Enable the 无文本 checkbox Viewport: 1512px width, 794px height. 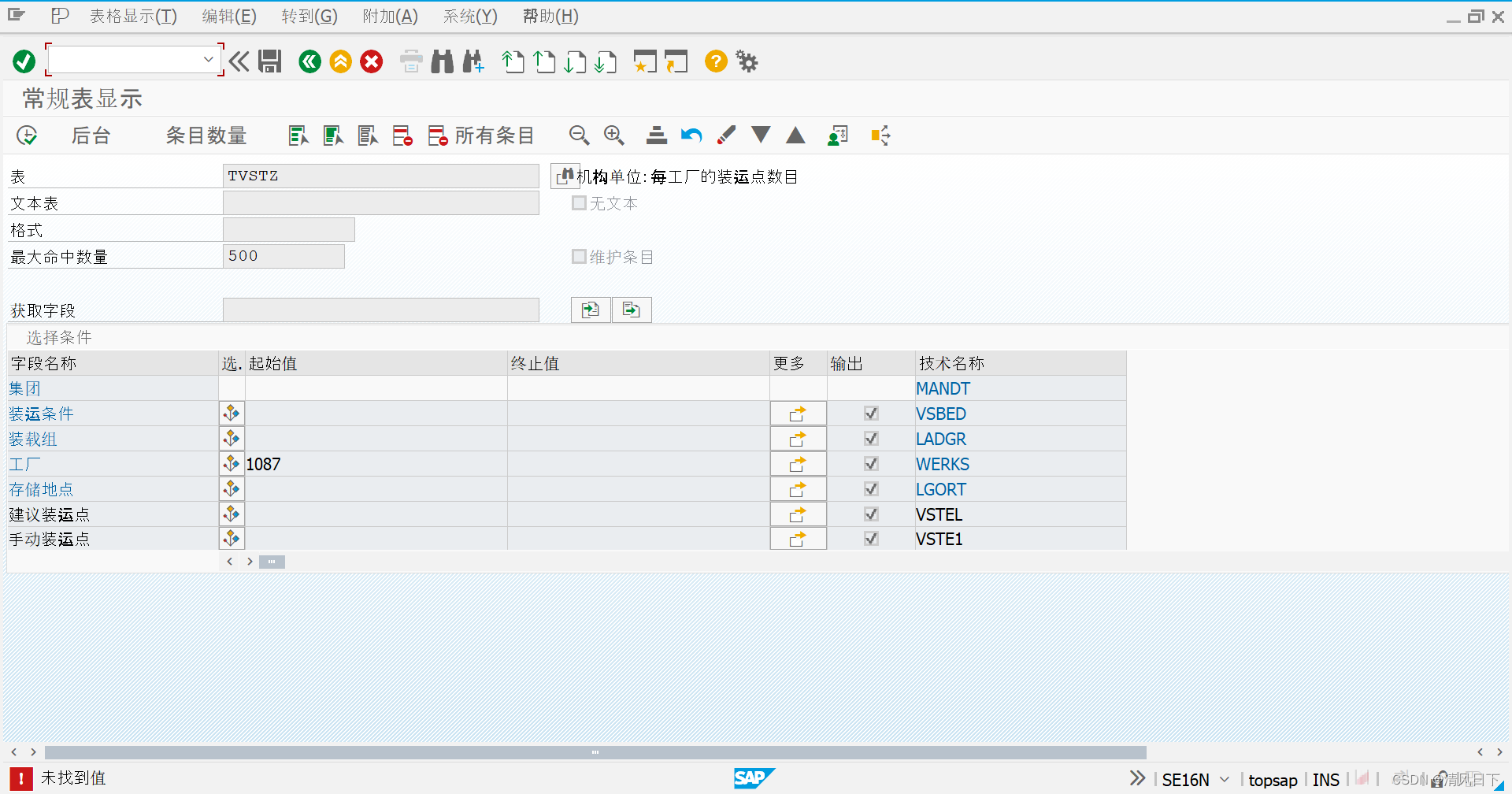[580, 203]
